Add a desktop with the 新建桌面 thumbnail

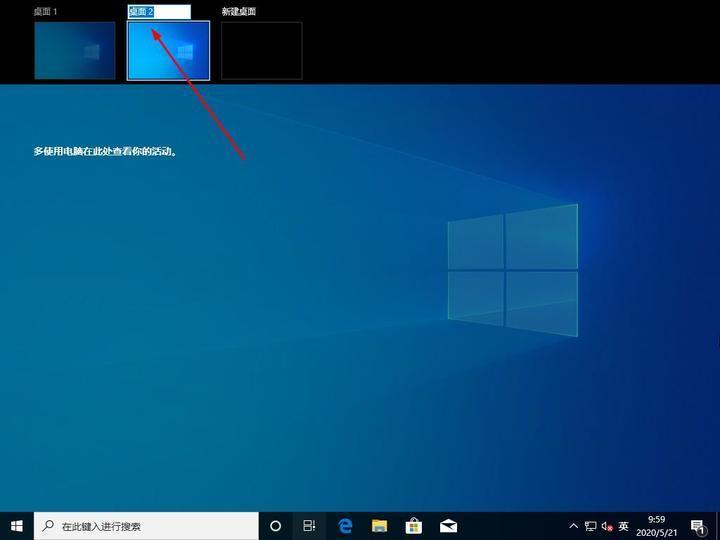[261, 50]
